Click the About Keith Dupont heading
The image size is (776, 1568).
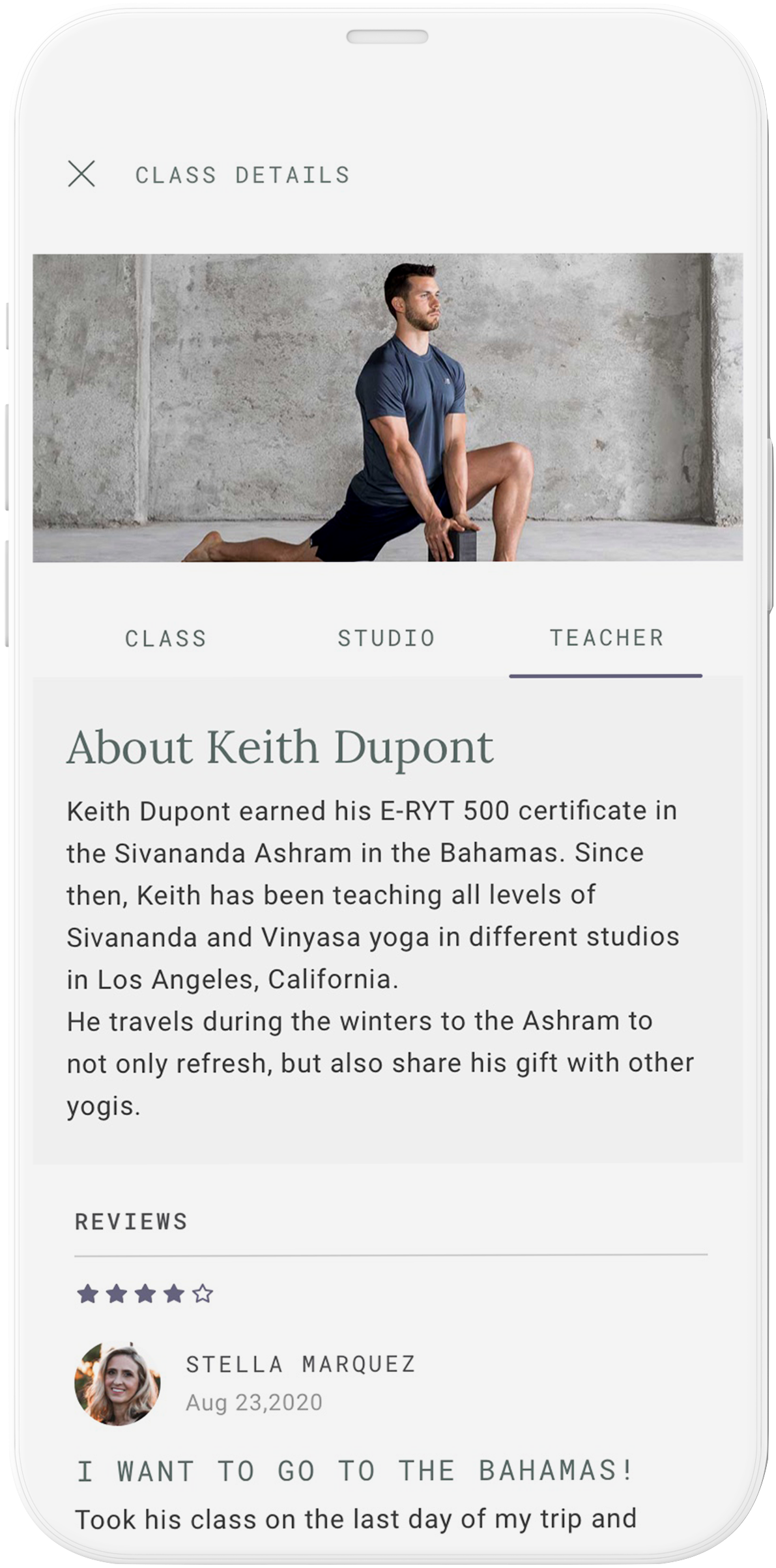(280, 747)
